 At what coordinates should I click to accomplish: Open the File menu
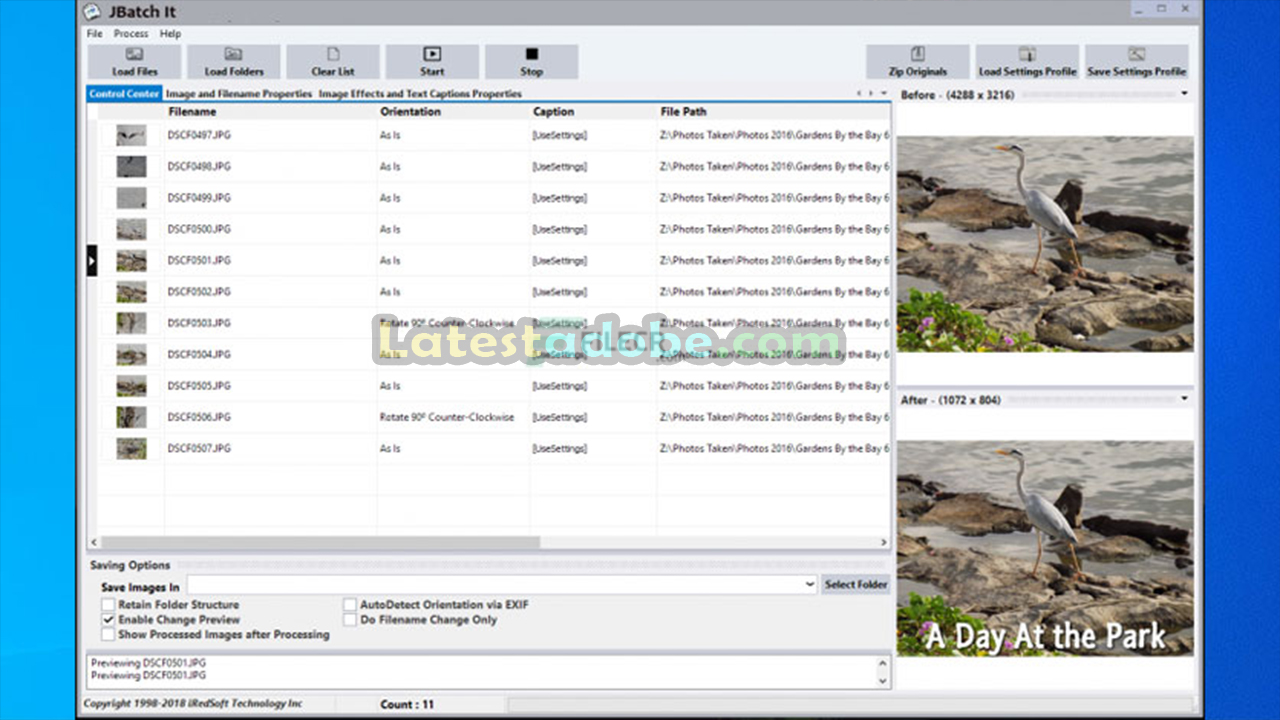tap(94, 33)
